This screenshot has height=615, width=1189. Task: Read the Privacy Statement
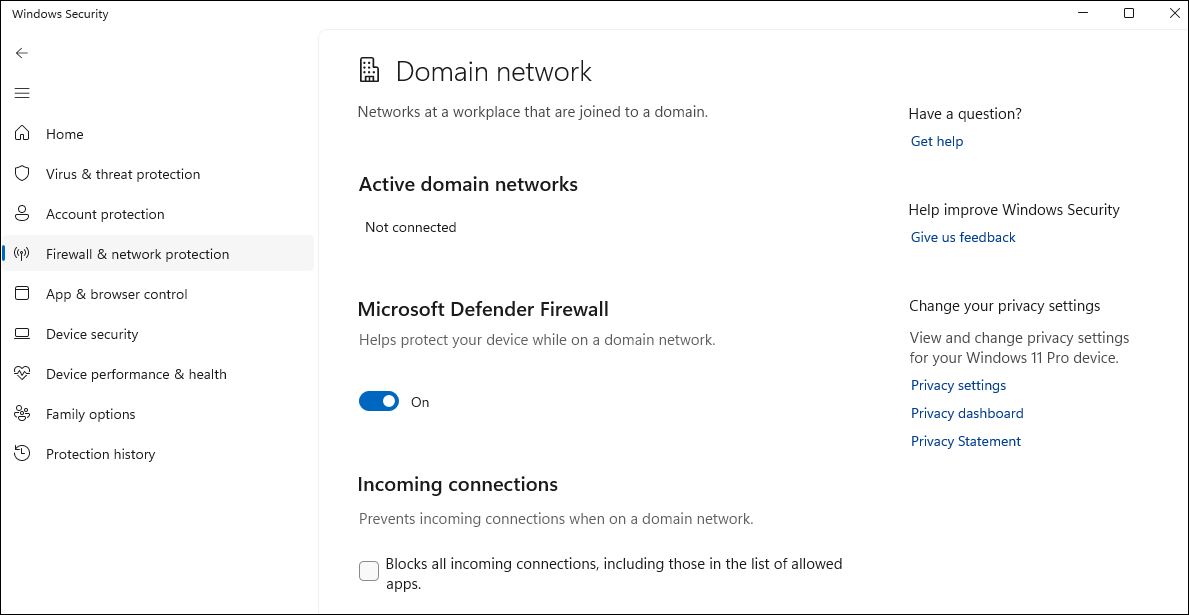pos(965,441)
